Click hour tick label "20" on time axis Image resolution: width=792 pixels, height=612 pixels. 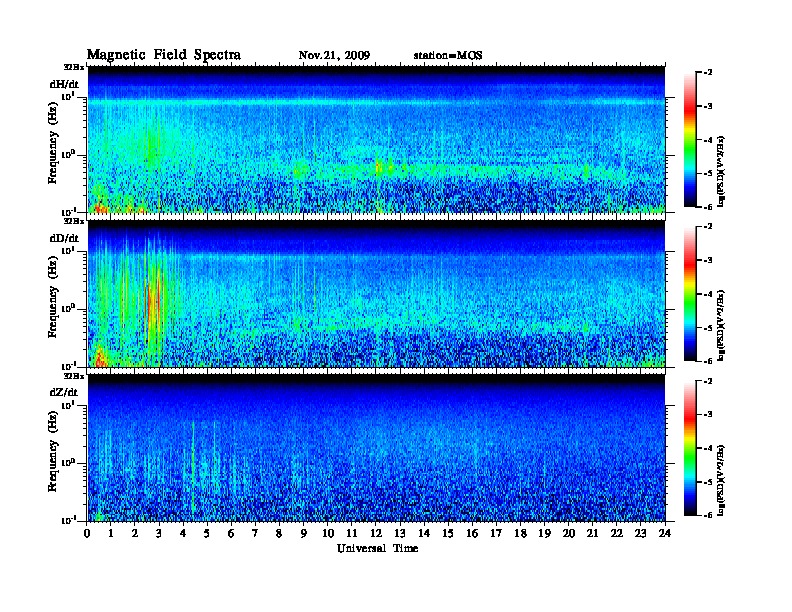(x=568, y=533)
